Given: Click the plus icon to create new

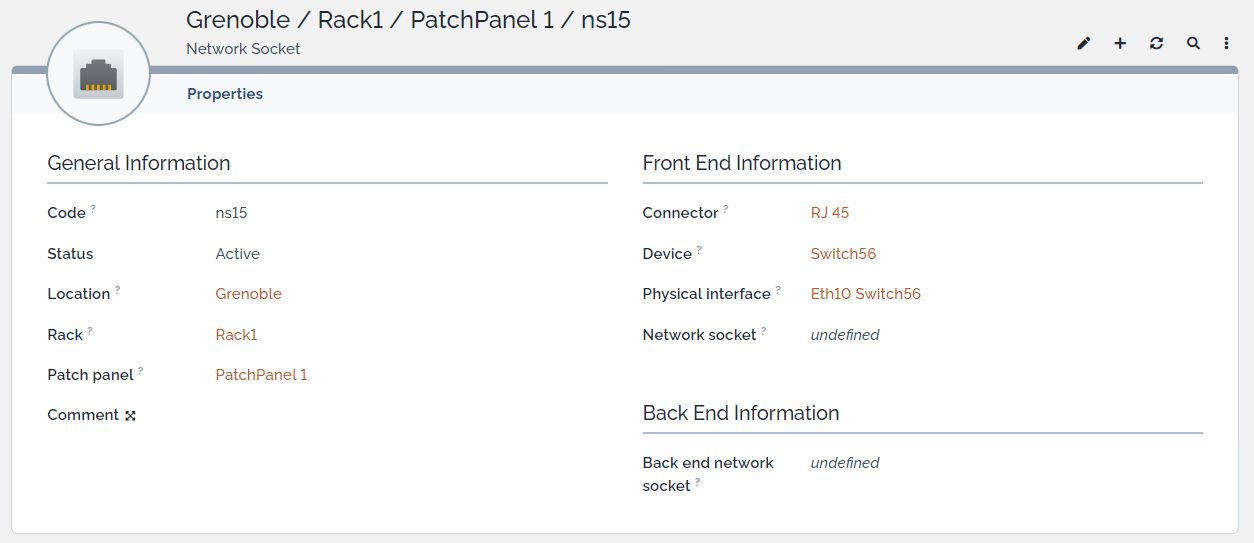Looking at the screenshot, I should click(x=1120, y=44).
